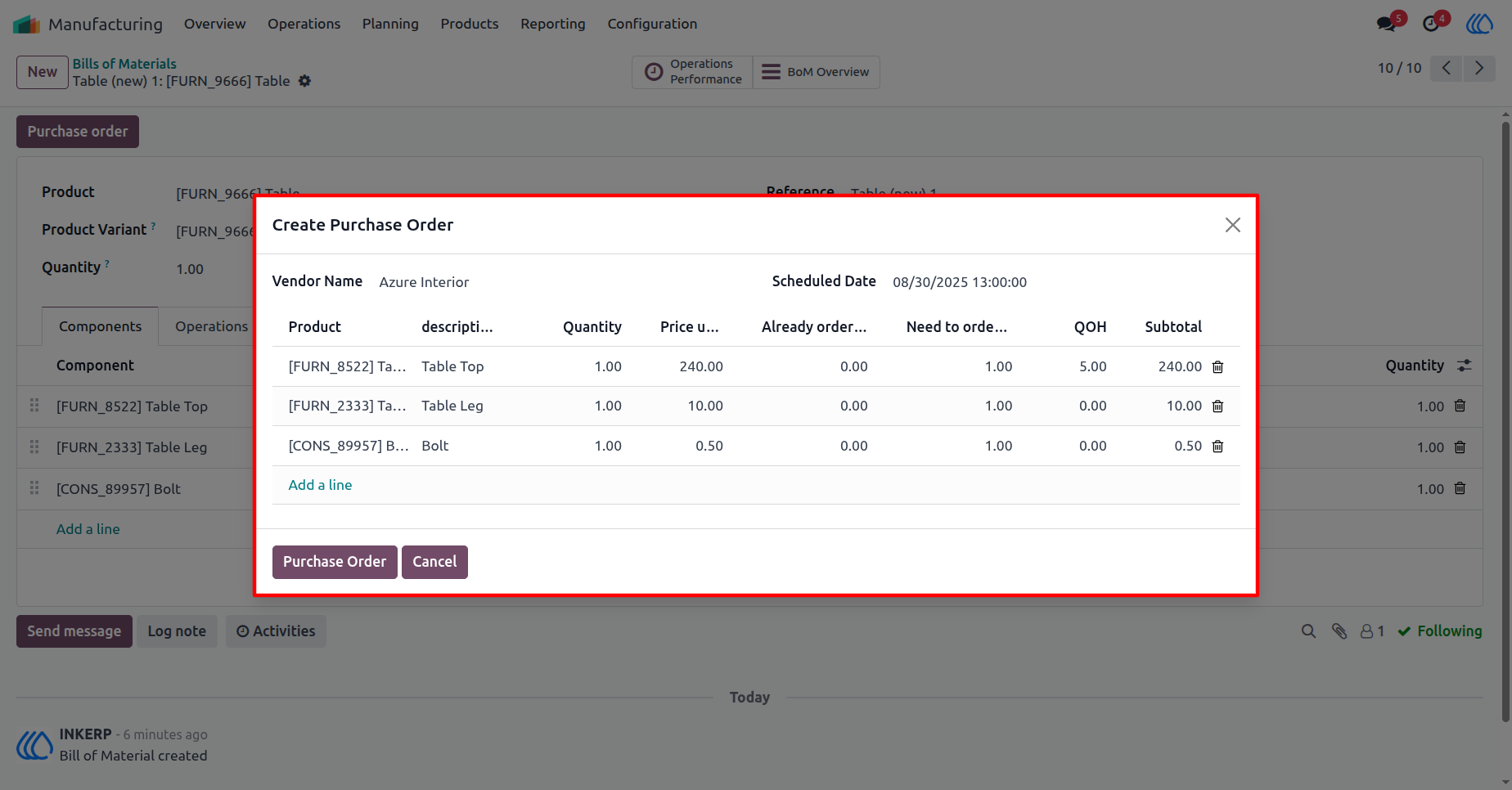The width and height of the screenshot is (1512, 790).
Task: Confirm with the Purchase Order button in dialog
Action: click(335, 562)
